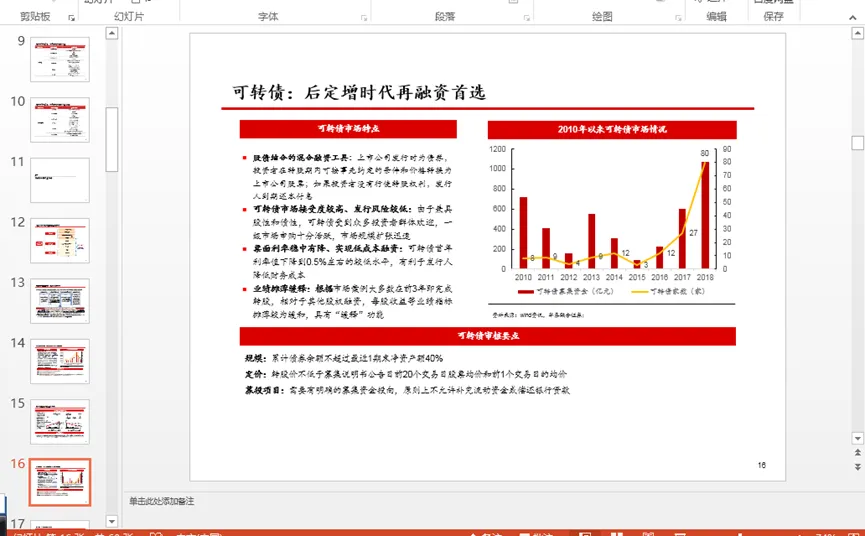Select slide 12 thumbnail

pyautogui.click(x=60, y=240)
